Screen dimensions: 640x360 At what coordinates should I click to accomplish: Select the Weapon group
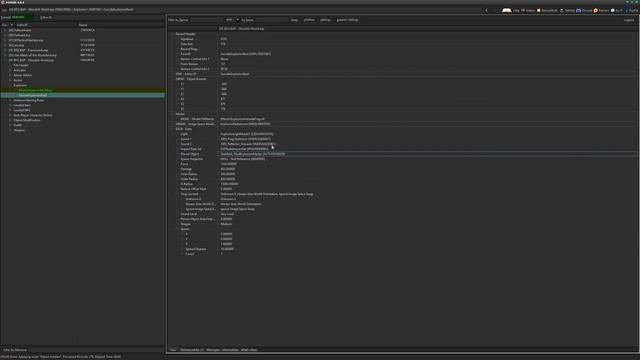pos(19,130)
